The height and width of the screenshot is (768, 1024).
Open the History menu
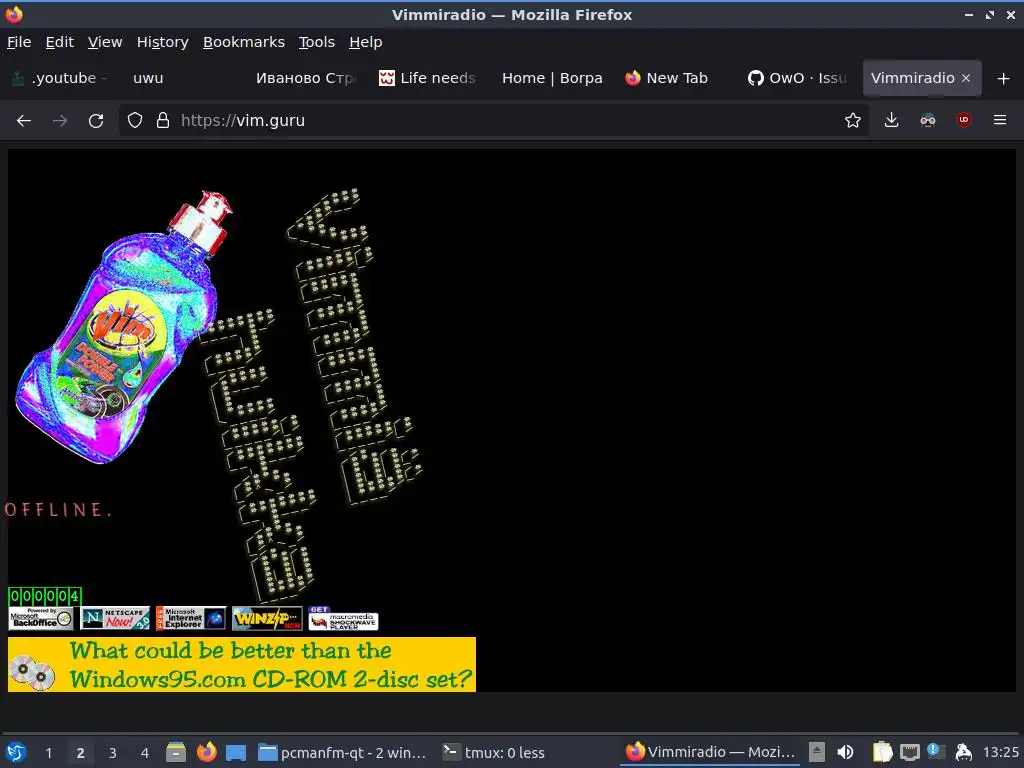[x=163, y=42]
